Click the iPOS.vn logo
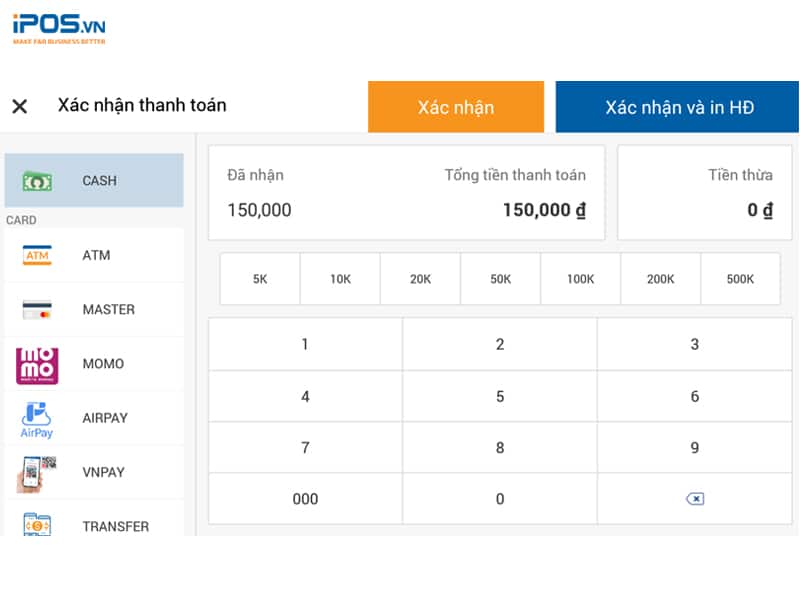800x600 pixels. pos(58,27)
